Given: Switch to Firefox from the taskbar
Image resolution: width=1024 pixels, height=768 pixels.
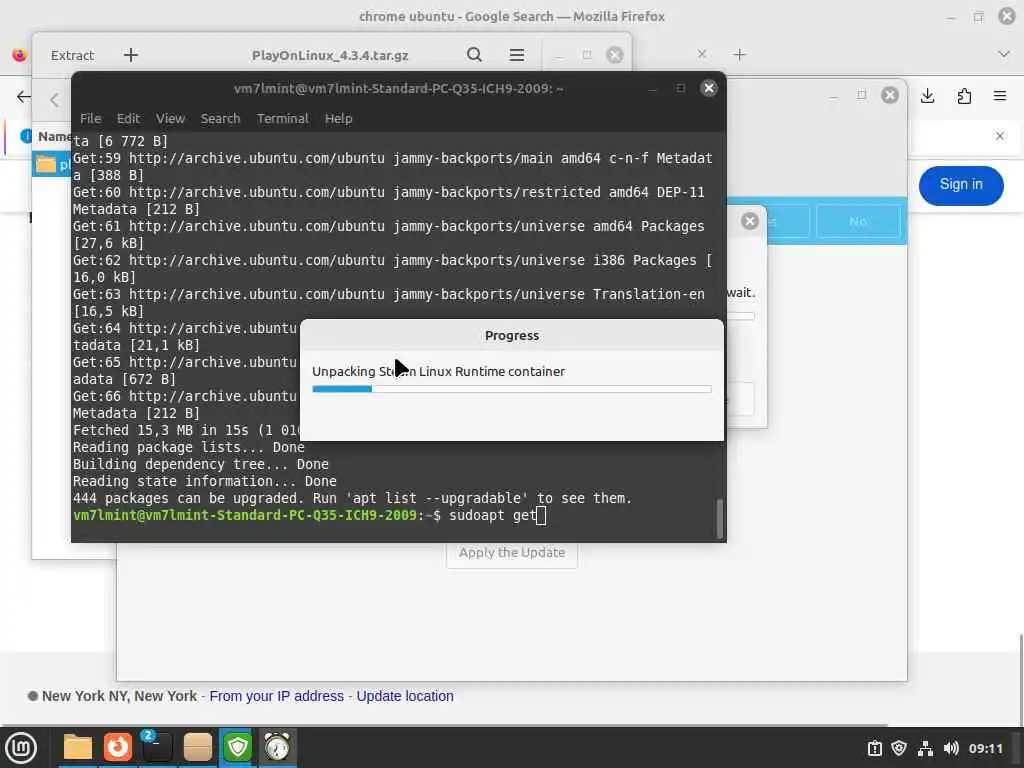Looking at the screenshot, I should (118, 747).
